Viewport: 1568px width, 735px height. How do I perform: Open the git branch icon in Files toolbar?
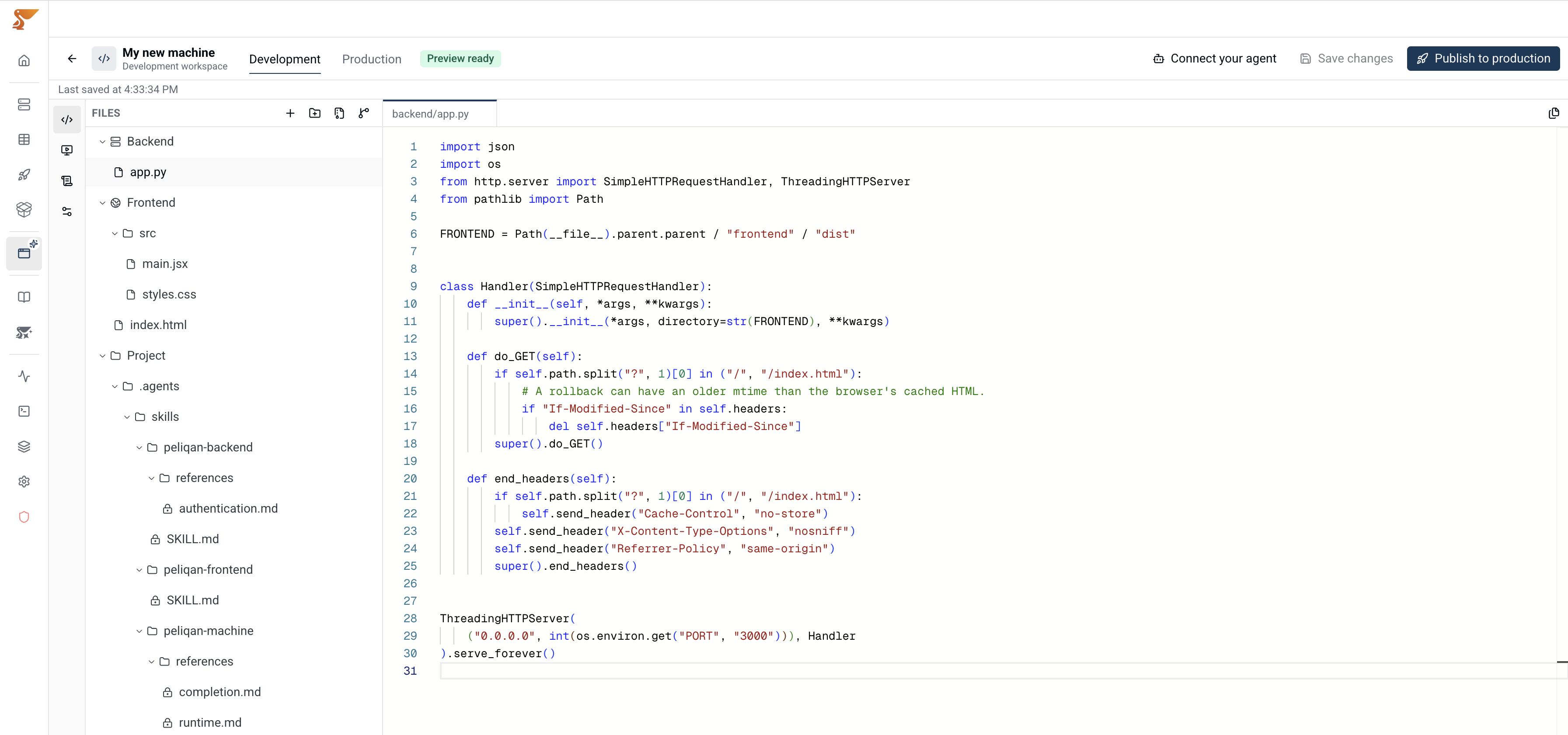[364, 113]
